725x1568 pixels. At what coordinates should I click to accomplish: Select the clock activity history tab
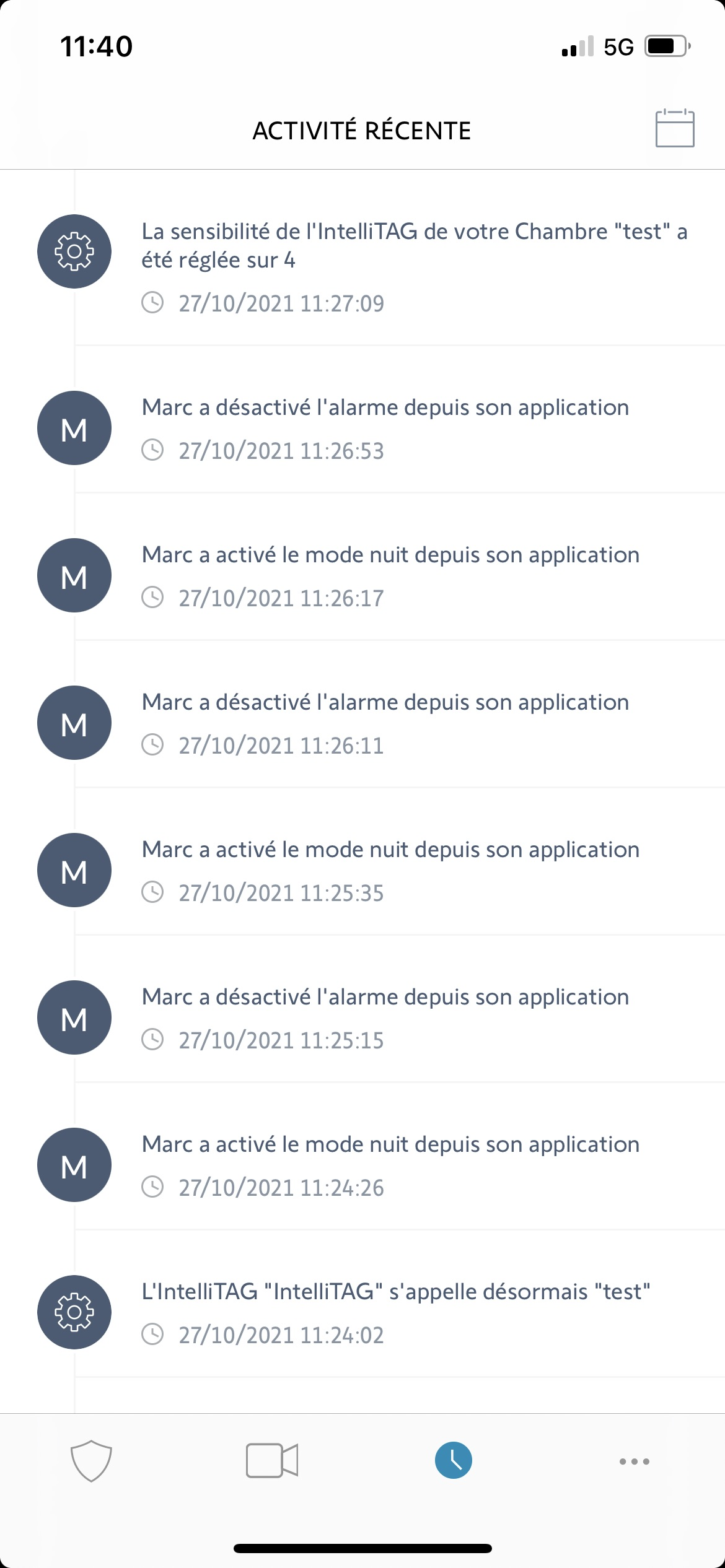453,1460
